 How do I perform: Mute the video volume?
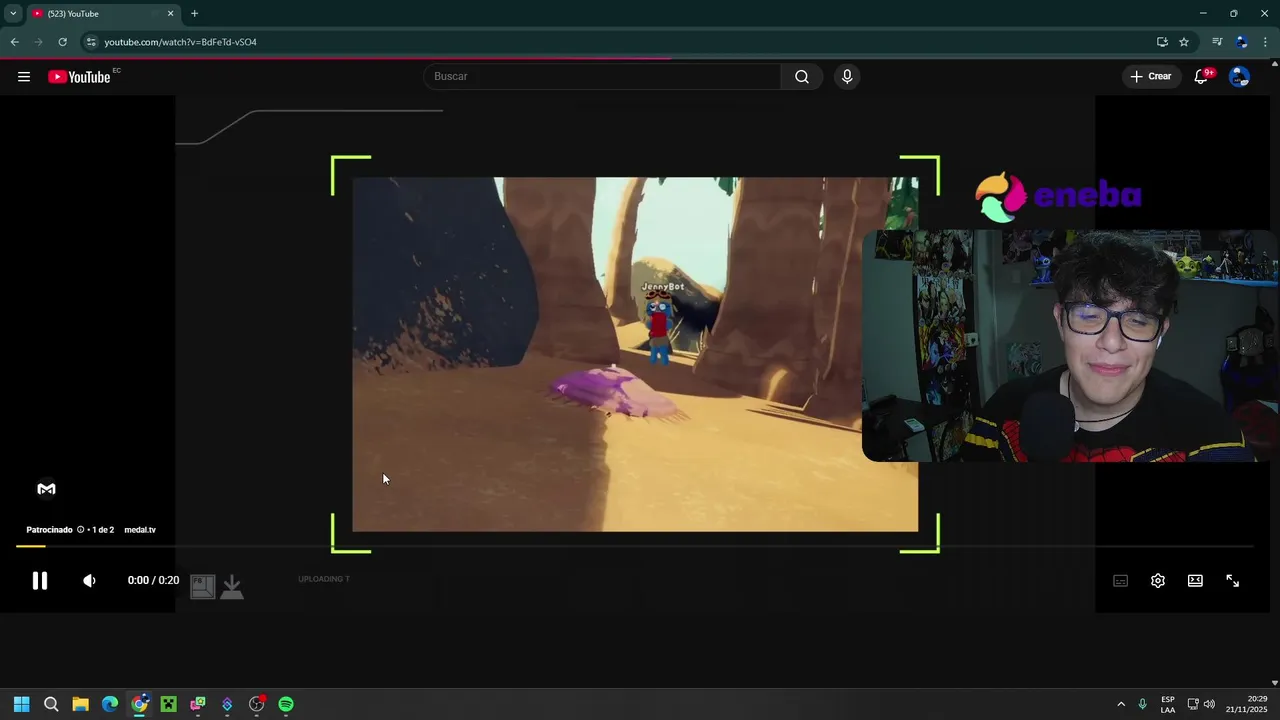coord(89,581)
